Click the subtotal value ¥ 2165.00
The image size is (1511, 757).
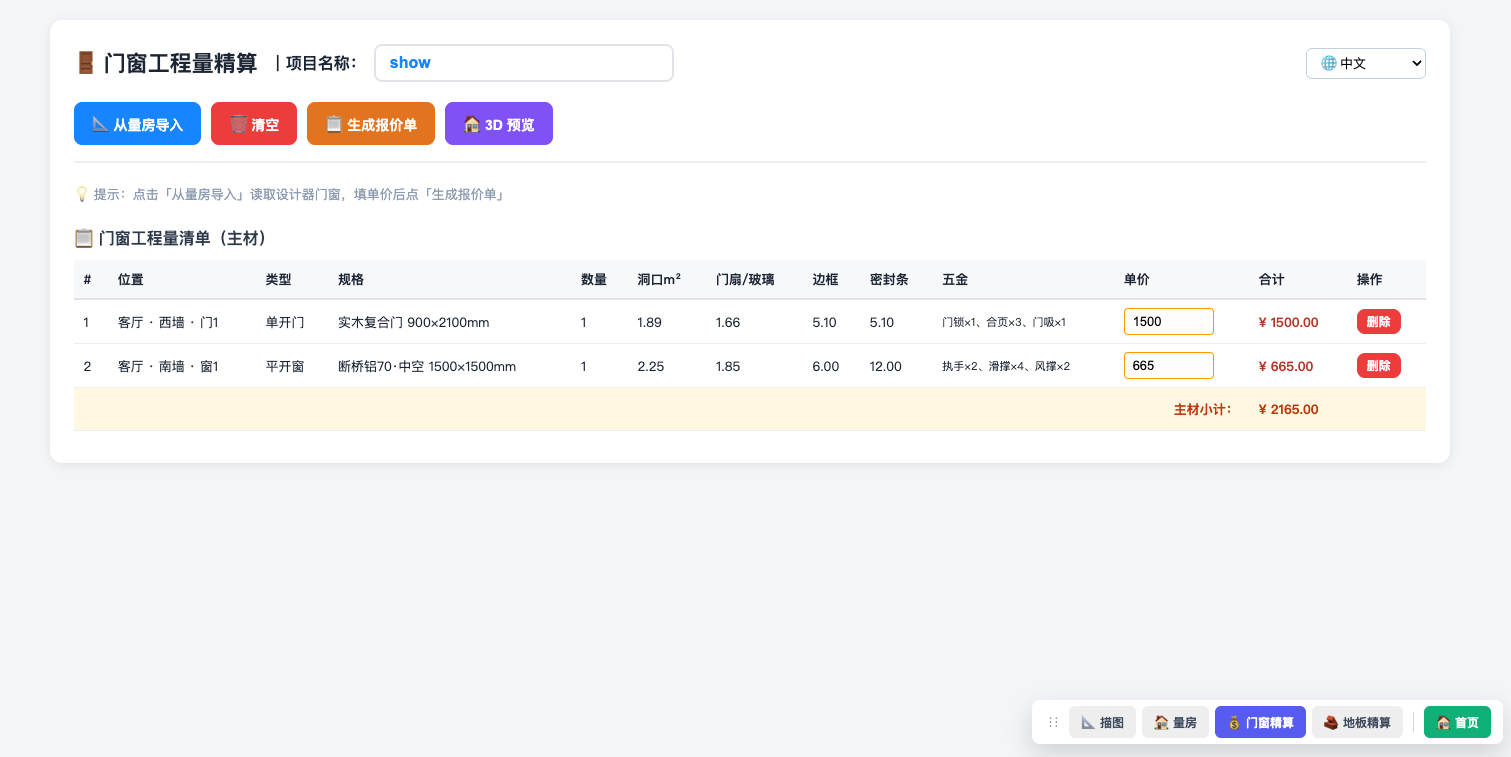click(x=1288, y=409)
